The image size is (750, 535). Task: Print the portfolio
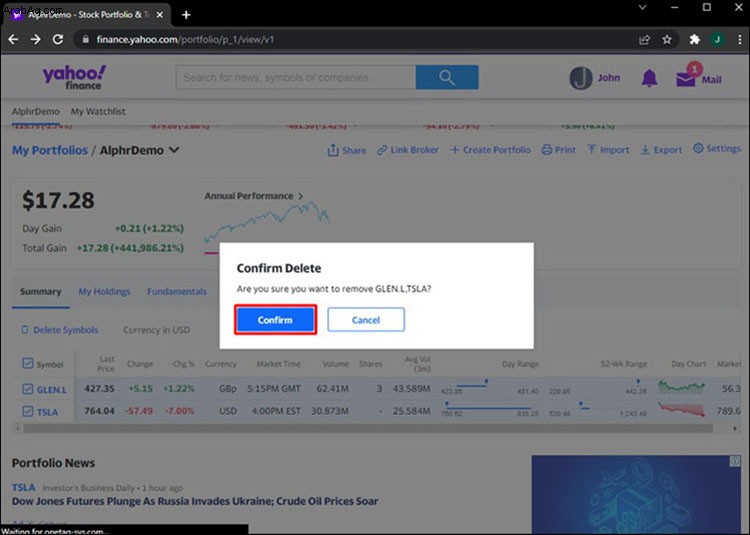pyautogui.click(x=559, y=150)
